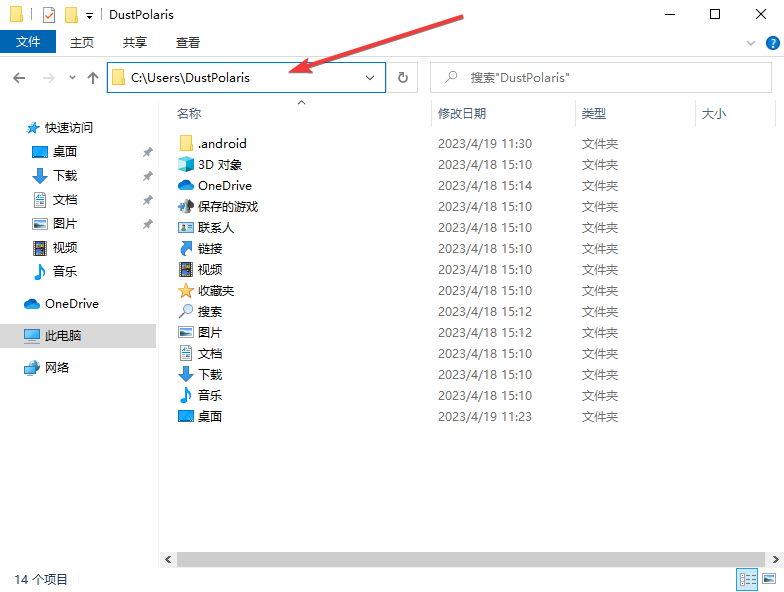This screenshot has width=784, height=592.
Task: Open the Customize Quick Access Toolbar dropdown
Action: coord(90,16)
